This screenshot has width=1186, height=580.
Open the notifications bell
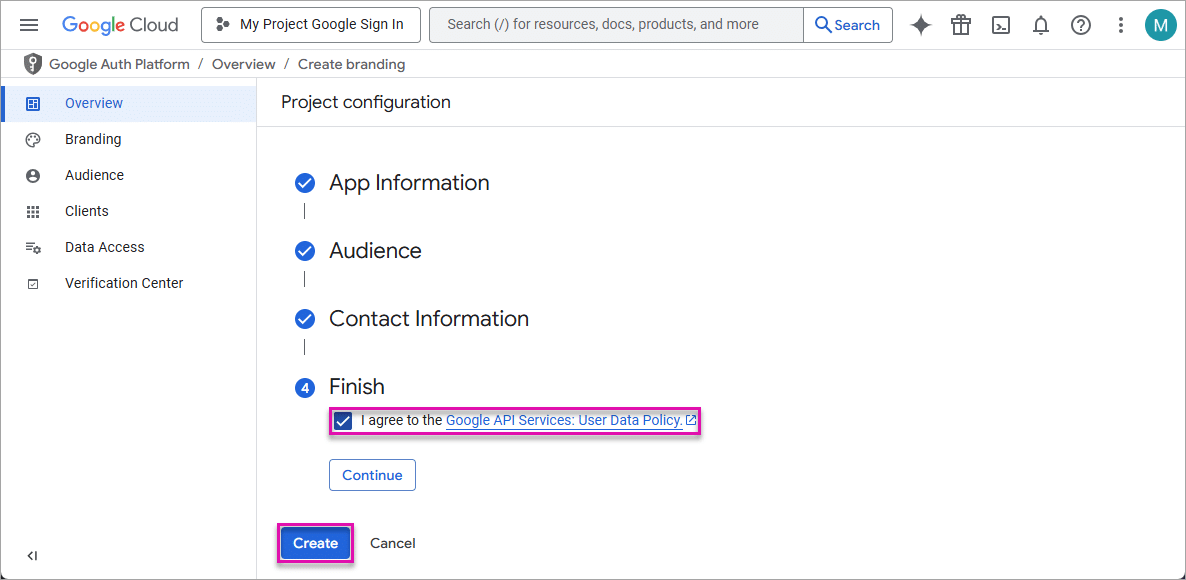click(1041, 25)
